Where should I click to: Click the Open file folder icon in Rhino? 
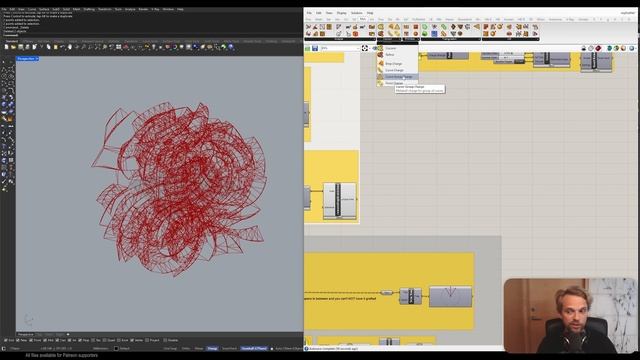pyautogui.click(x=13, y=47)
